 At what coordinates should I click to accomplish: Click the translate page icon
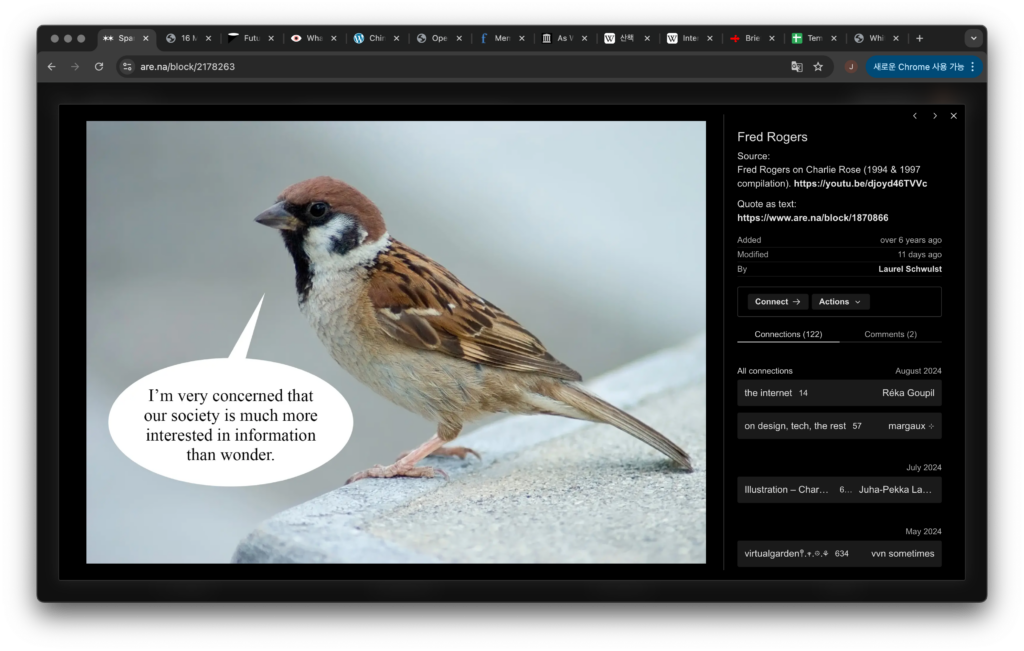tap(796, 67)
